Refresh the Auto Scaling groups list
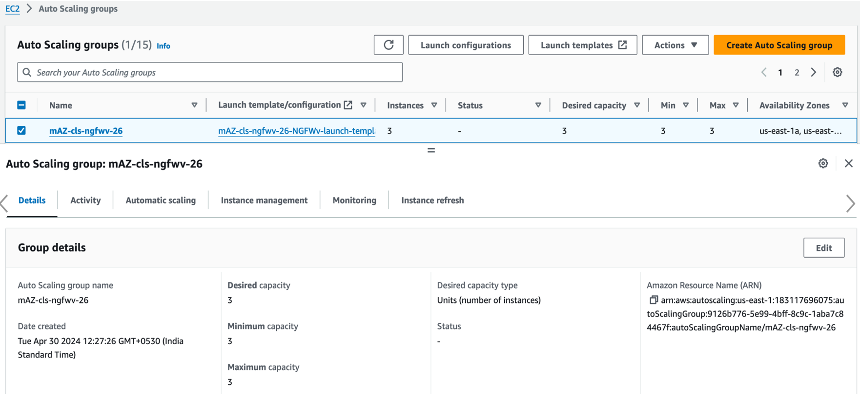 pyautogui.click(x=389, y=45)
